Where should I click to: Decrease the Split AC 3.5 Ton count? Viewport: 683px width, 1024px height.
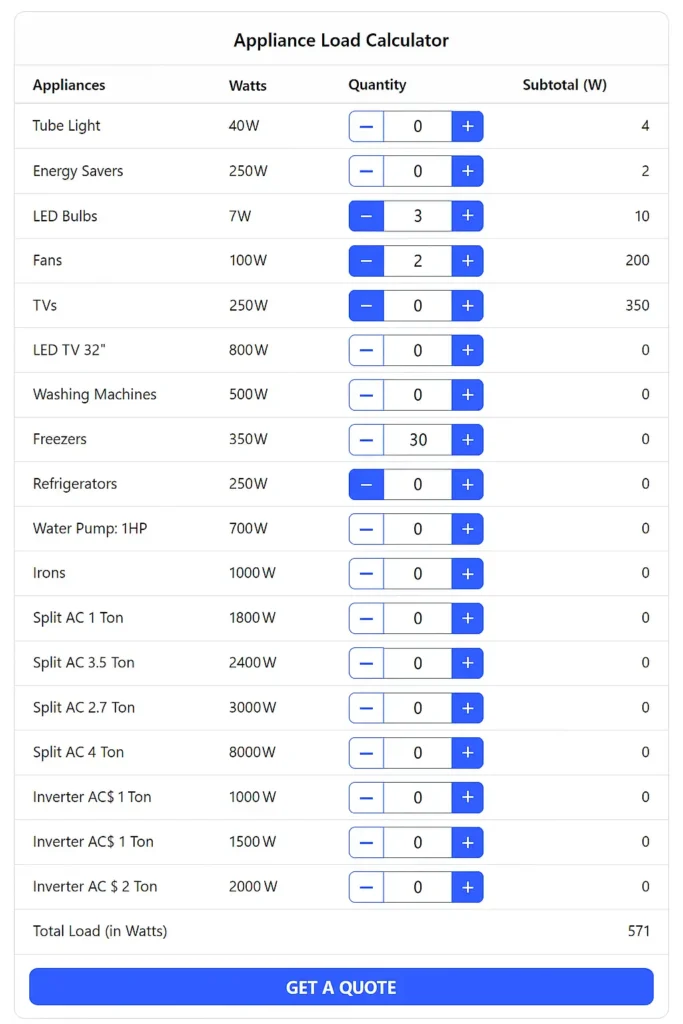pyautogui.click(x=366, y=663)
